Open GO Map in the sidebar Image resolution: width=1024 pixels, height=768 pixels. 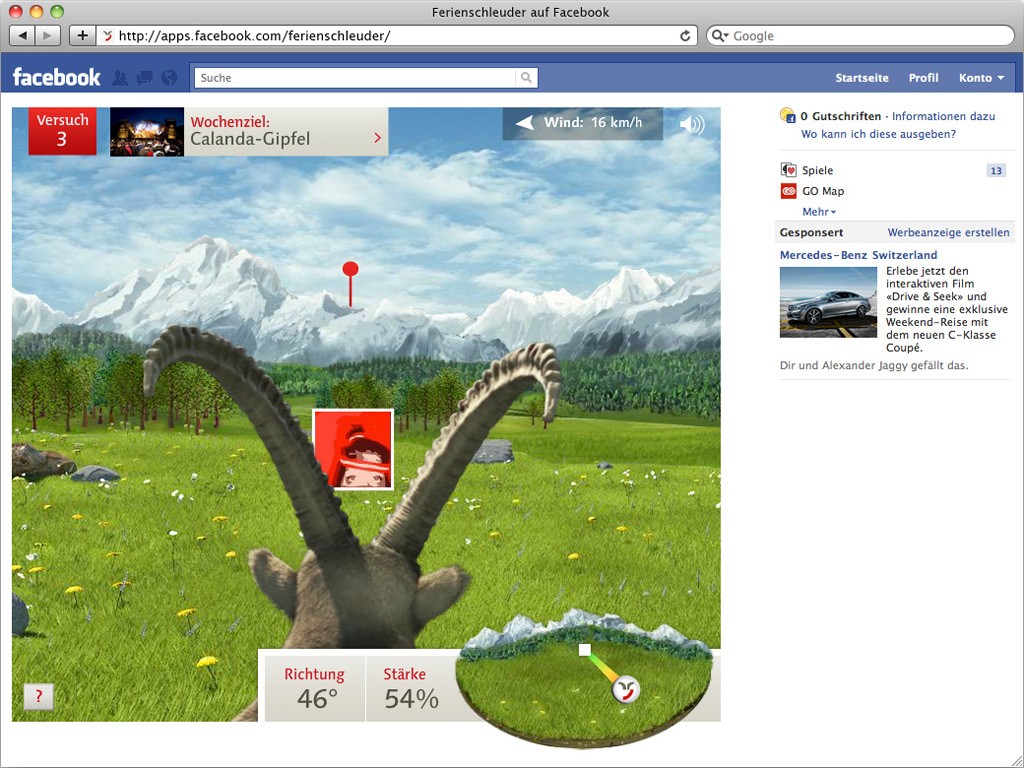click(823, 191)
